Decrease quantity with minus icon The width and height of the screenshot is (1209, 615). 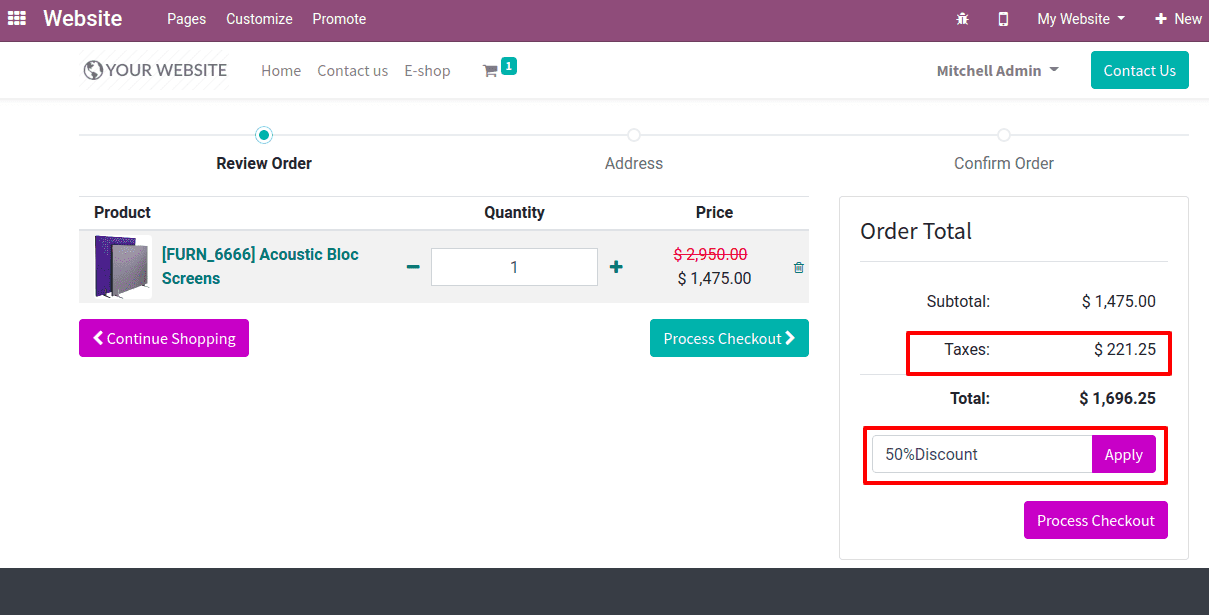point(413,267)
